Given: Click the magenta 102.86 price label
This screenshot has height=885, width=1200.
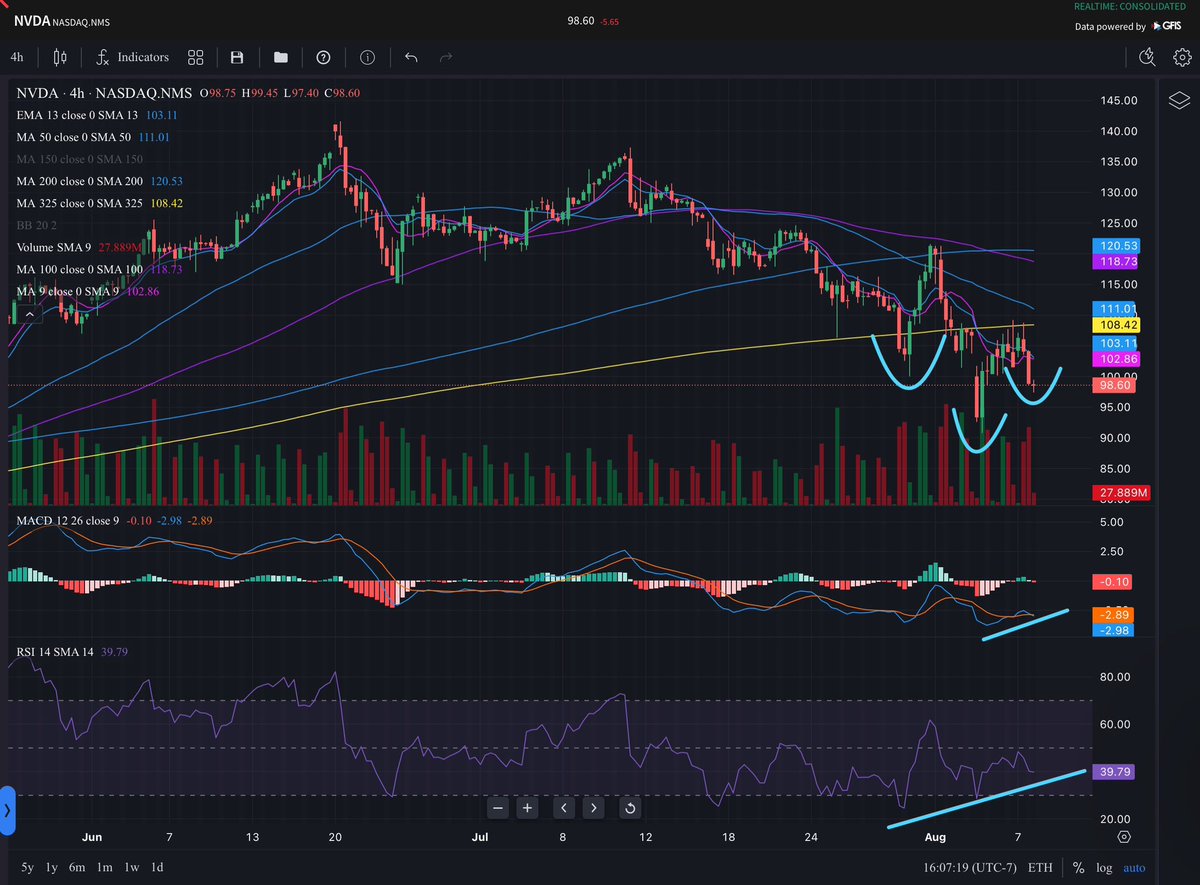Looking at the screenshot, I should click(1118, 358).
